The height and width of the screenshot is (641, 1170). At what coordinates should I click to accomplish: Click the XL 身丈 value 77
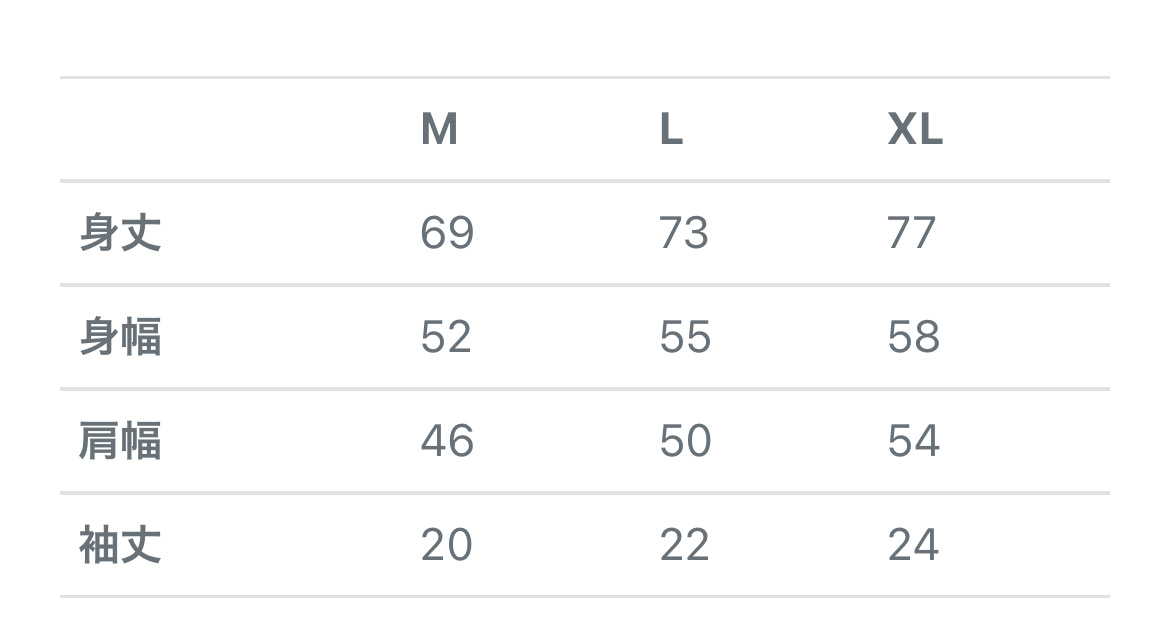912,234
